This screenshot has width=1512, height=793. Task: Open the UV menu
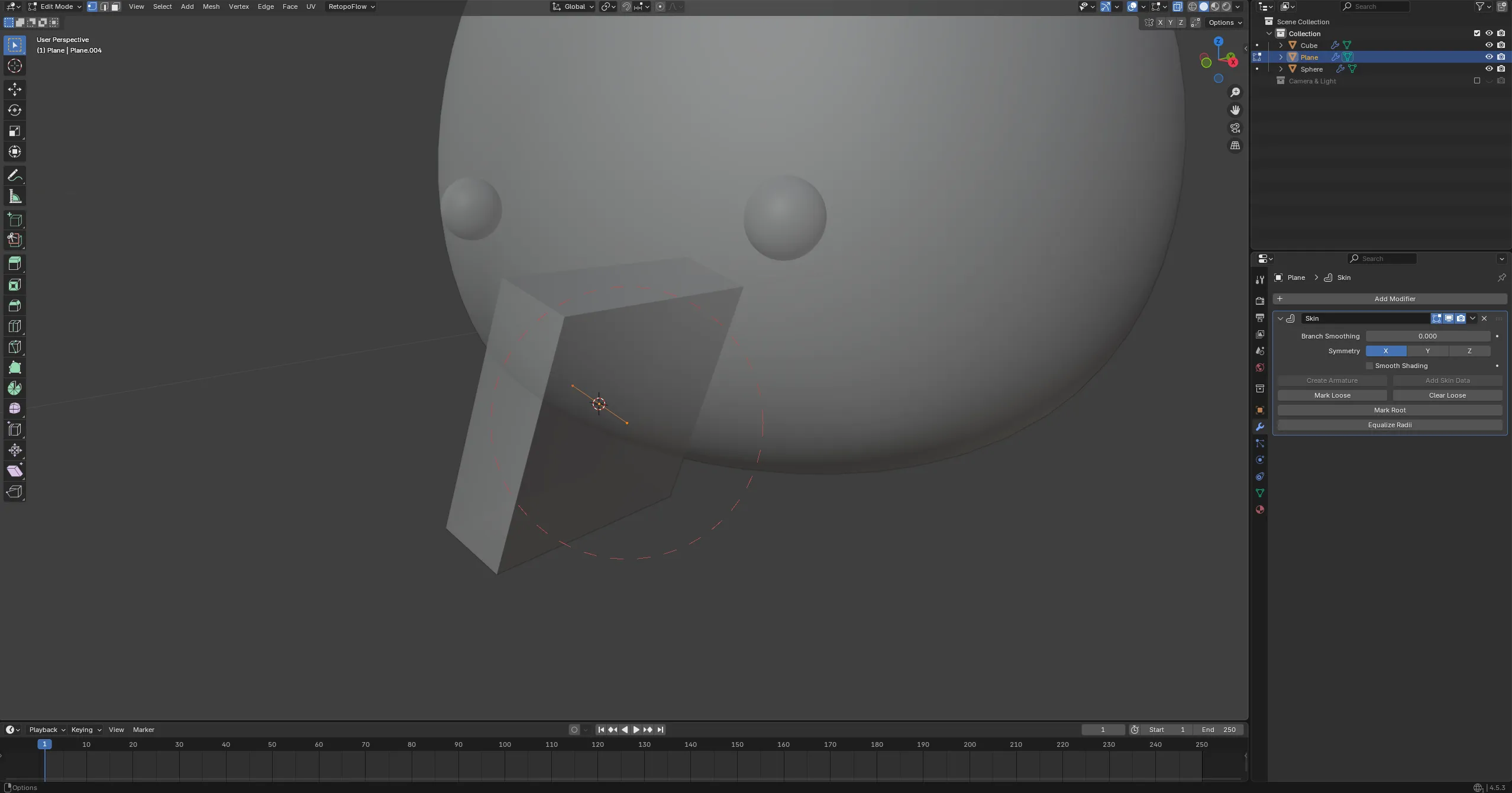click(311, 7)
